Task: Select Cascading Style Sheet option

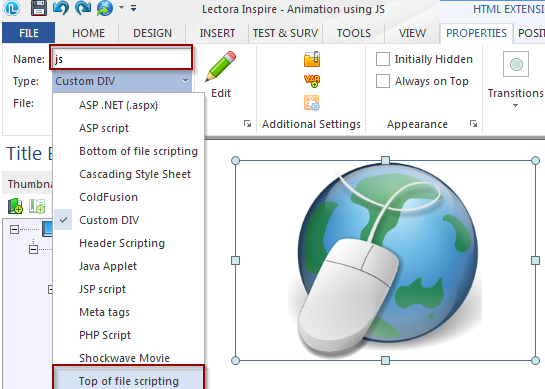Action: [128, 174]
